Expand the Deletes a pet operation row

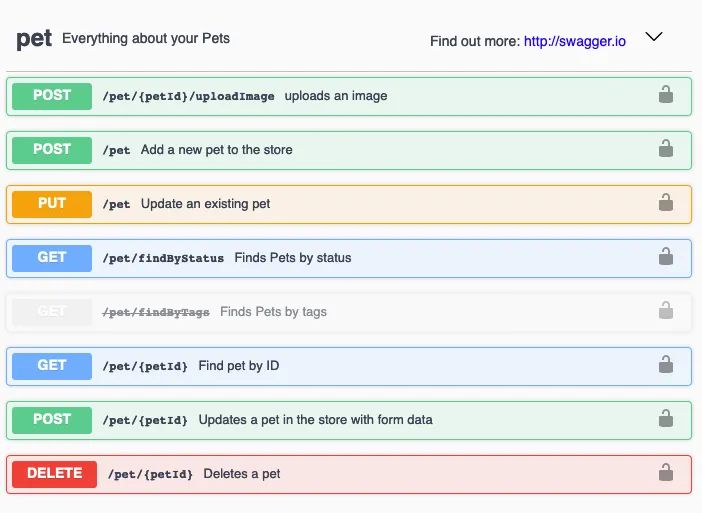pos(242,474)
